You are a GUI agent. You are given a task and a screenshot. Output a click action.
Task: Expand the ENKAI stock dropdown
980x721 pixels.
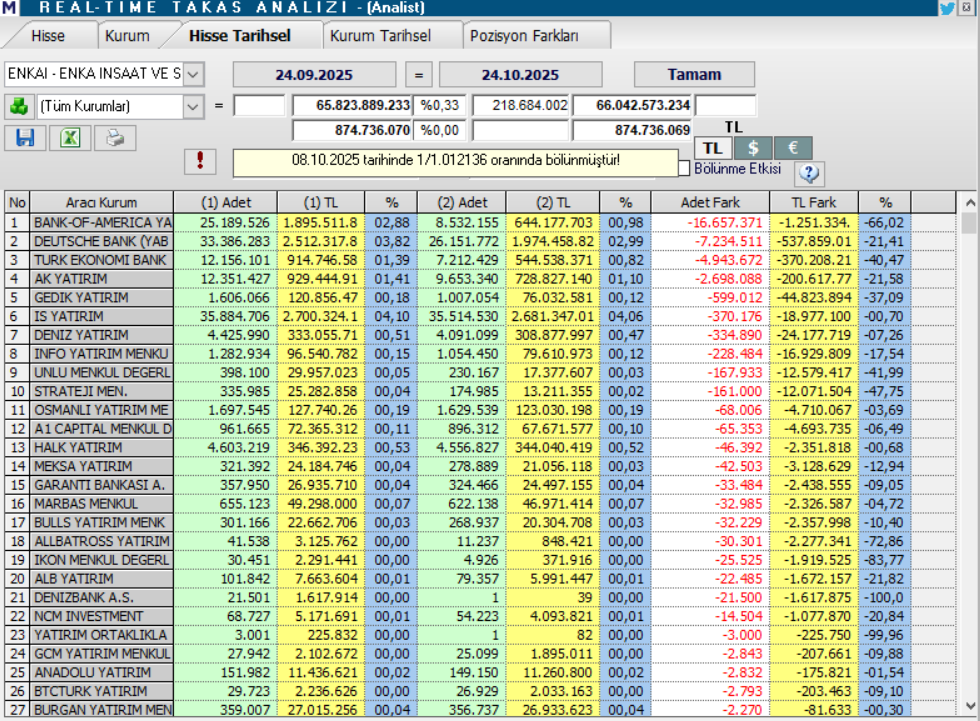pyautogui.click(x=193, y=75)
